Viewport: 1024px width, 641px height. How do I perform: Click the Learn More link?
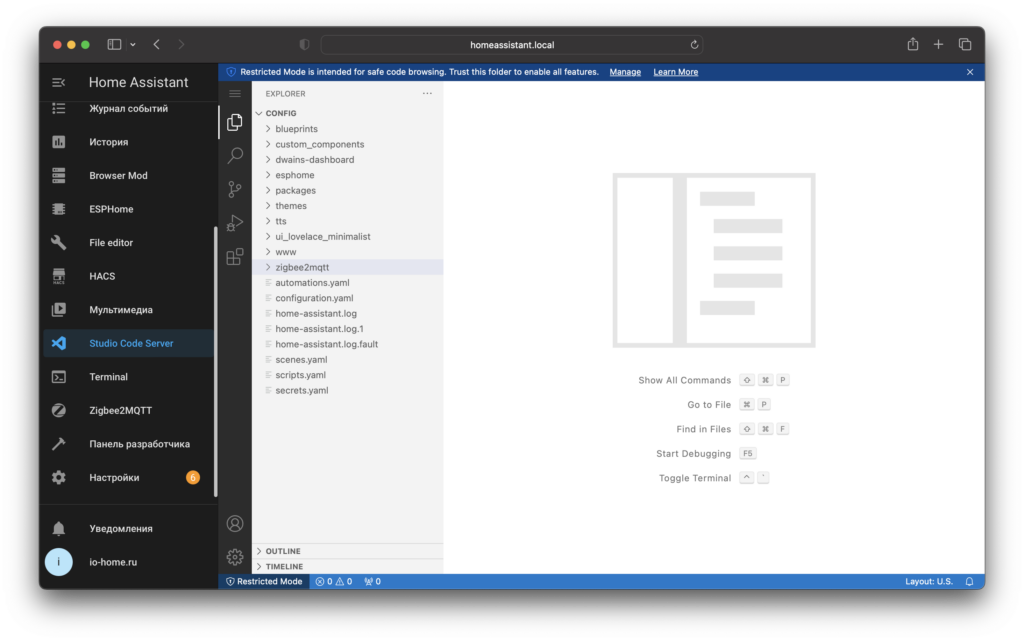click(675, 72)
